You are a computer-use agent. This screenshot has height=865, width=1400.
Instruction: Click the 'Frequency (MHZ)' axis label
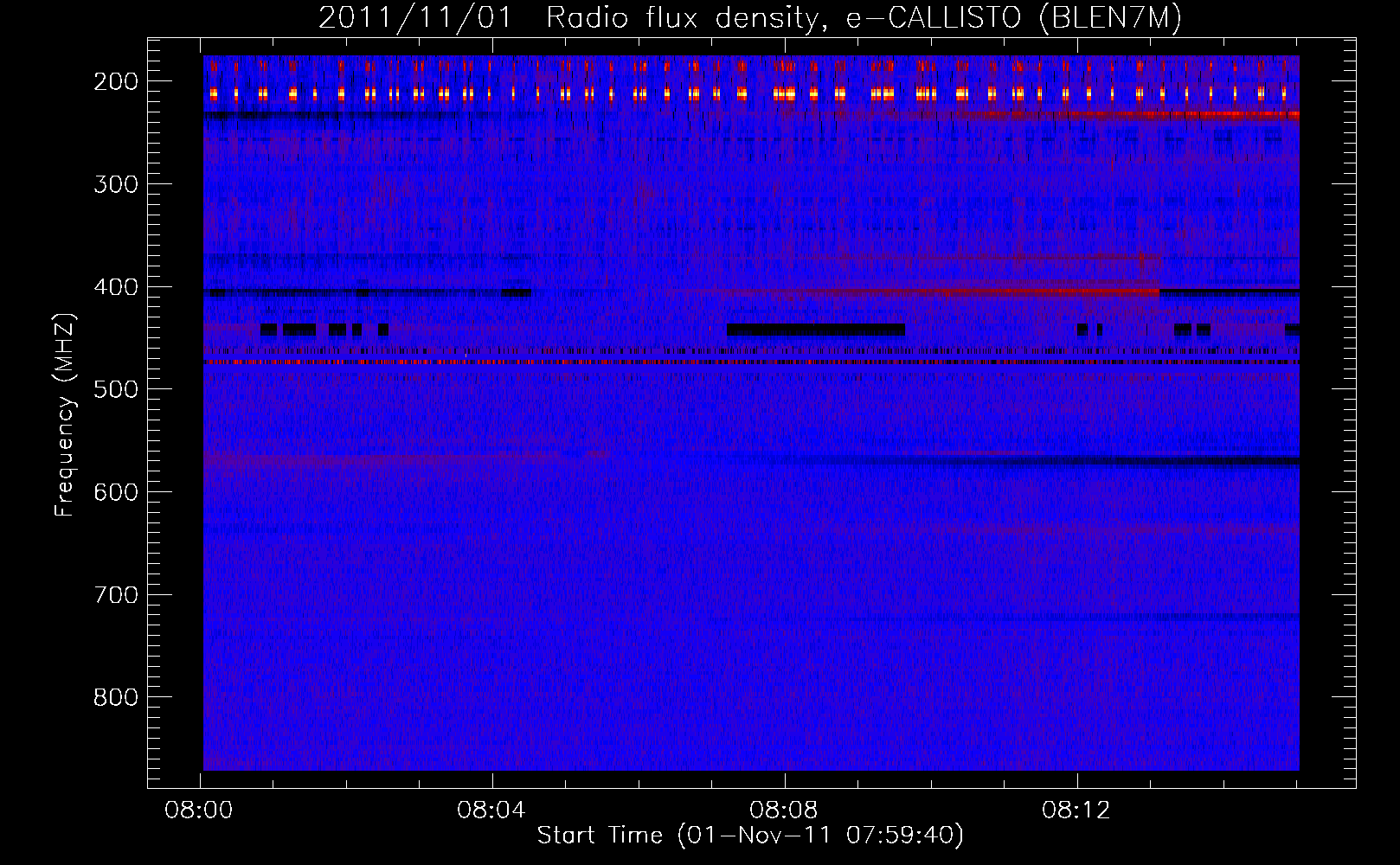tap(65, 415)
